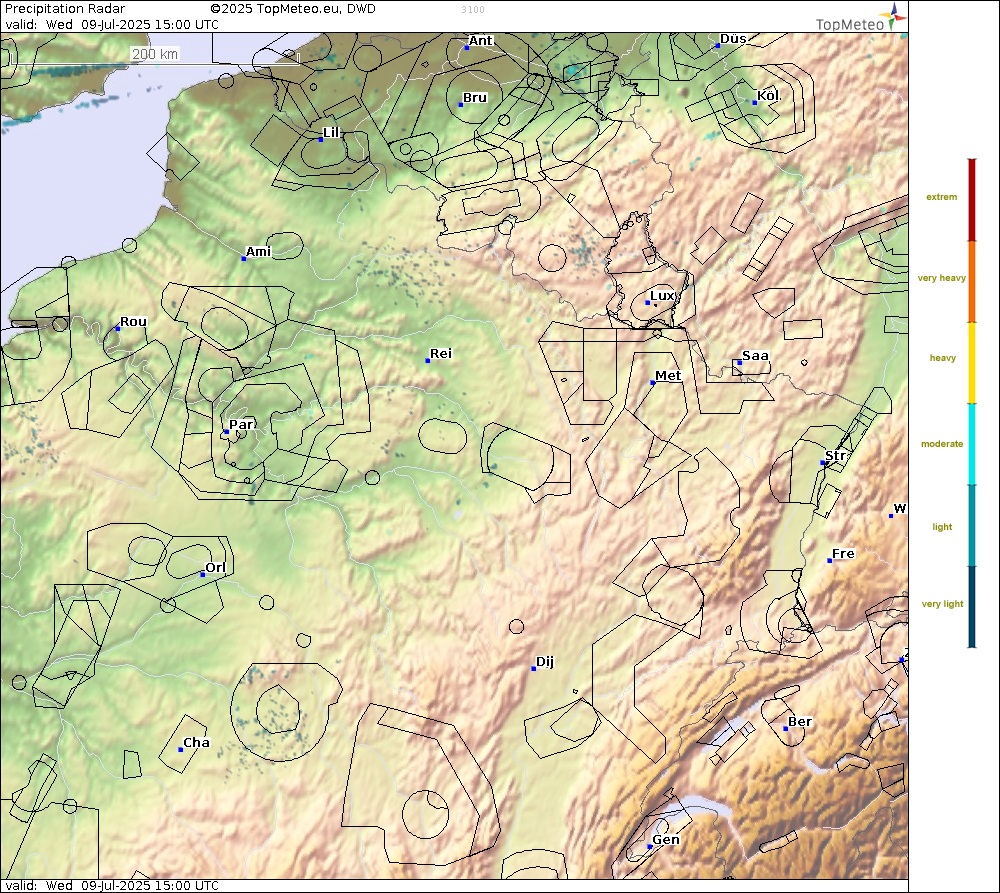
Task: Click the 'Rou' city label
Action: point(133,321)
